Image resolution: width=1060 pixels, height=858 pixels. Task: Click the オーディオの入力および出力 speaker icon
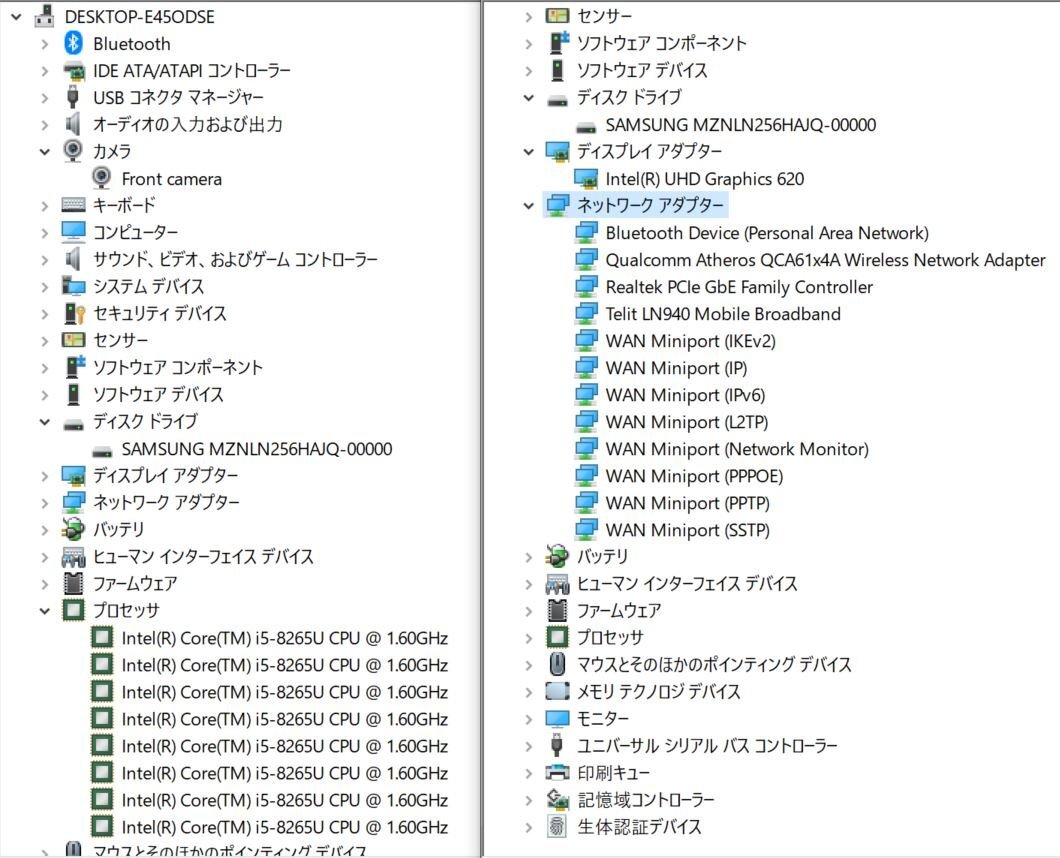pyautogui.click(x=73, y=124)
